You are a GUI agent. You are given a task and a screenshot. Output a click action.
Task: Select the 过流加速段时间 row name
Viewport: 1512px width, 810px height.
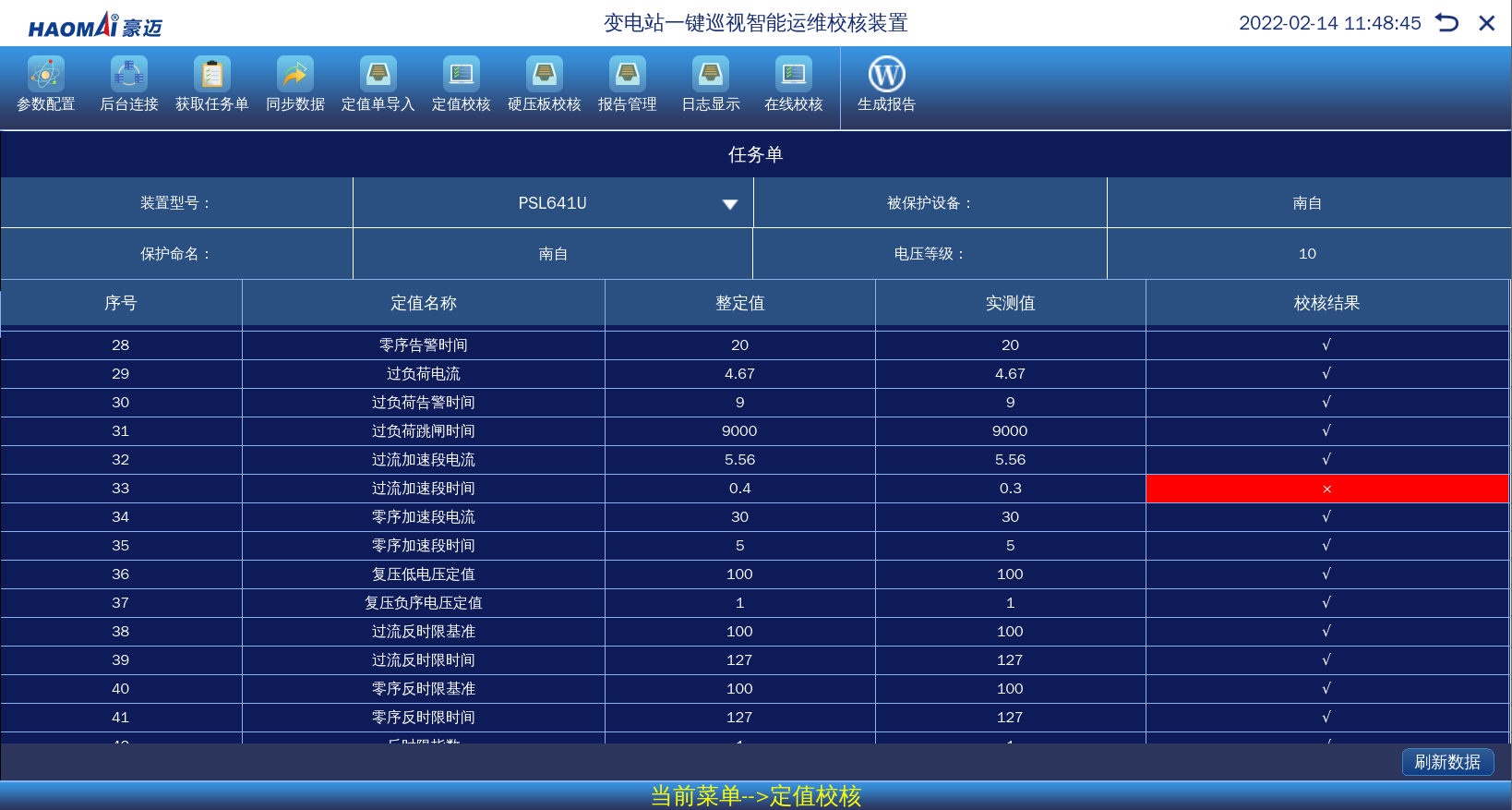click(x=423, y=489)
